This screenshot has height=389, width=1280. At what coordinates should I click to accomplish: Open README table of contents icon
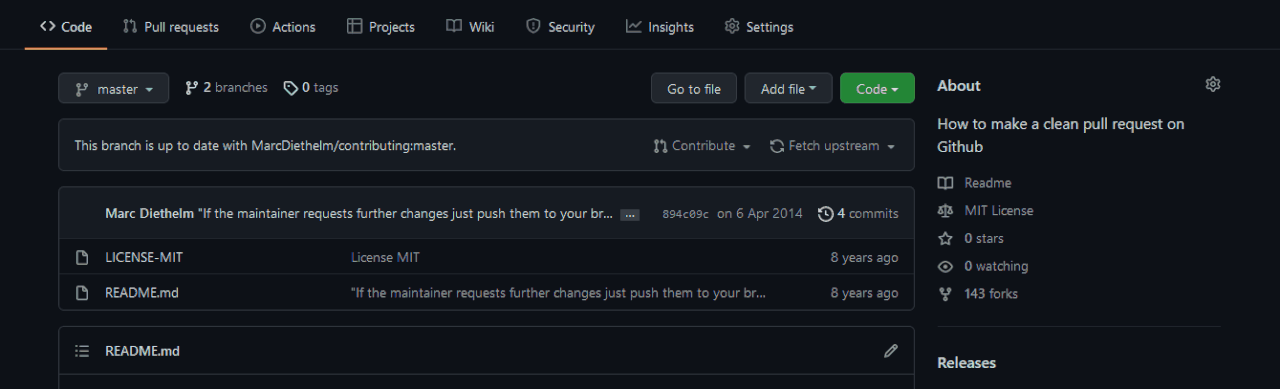pyautogui.click(x=83, y=351)
